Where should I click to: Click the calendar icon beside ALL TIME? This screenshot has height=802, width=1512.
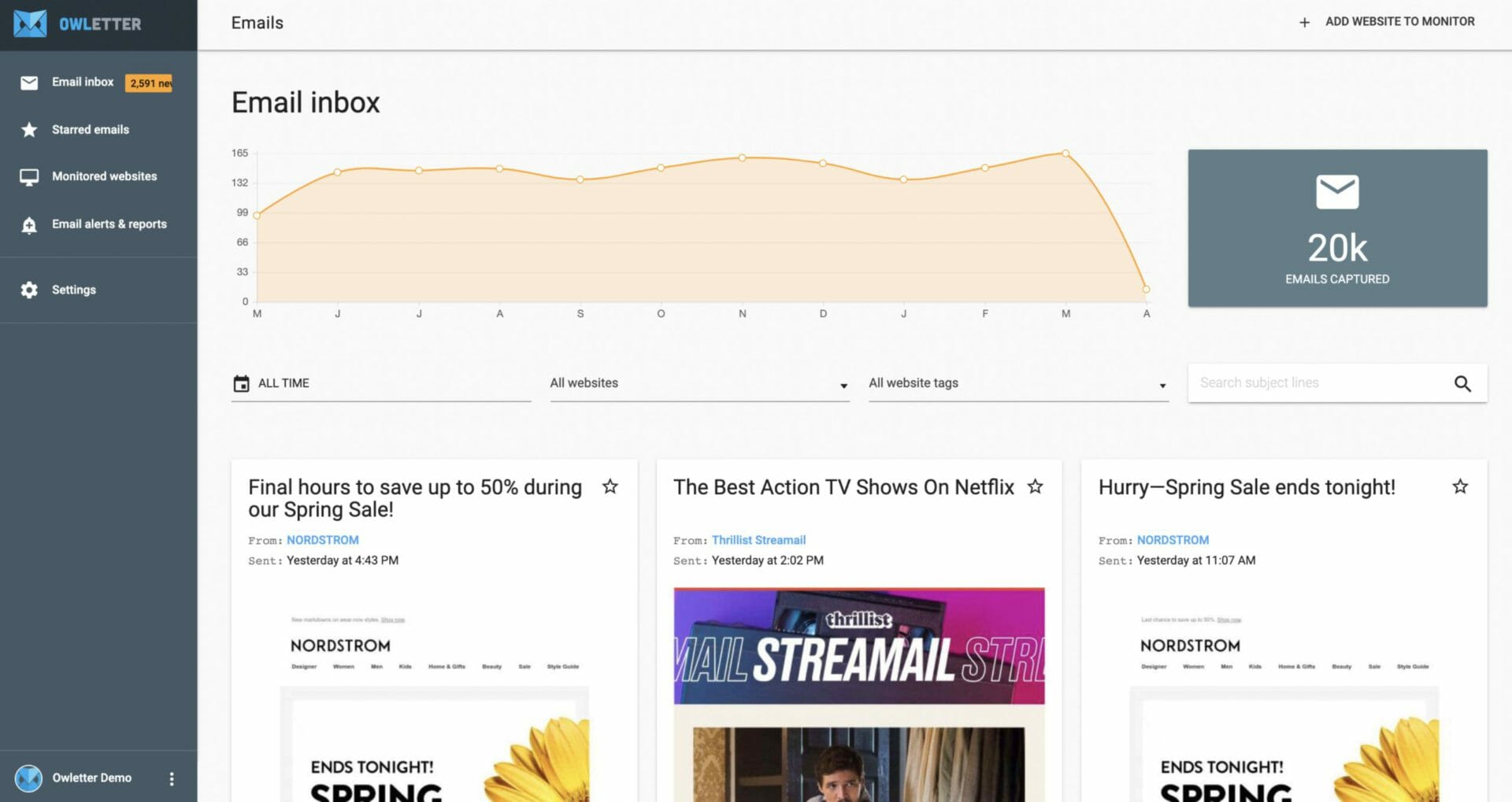(241, 383)
